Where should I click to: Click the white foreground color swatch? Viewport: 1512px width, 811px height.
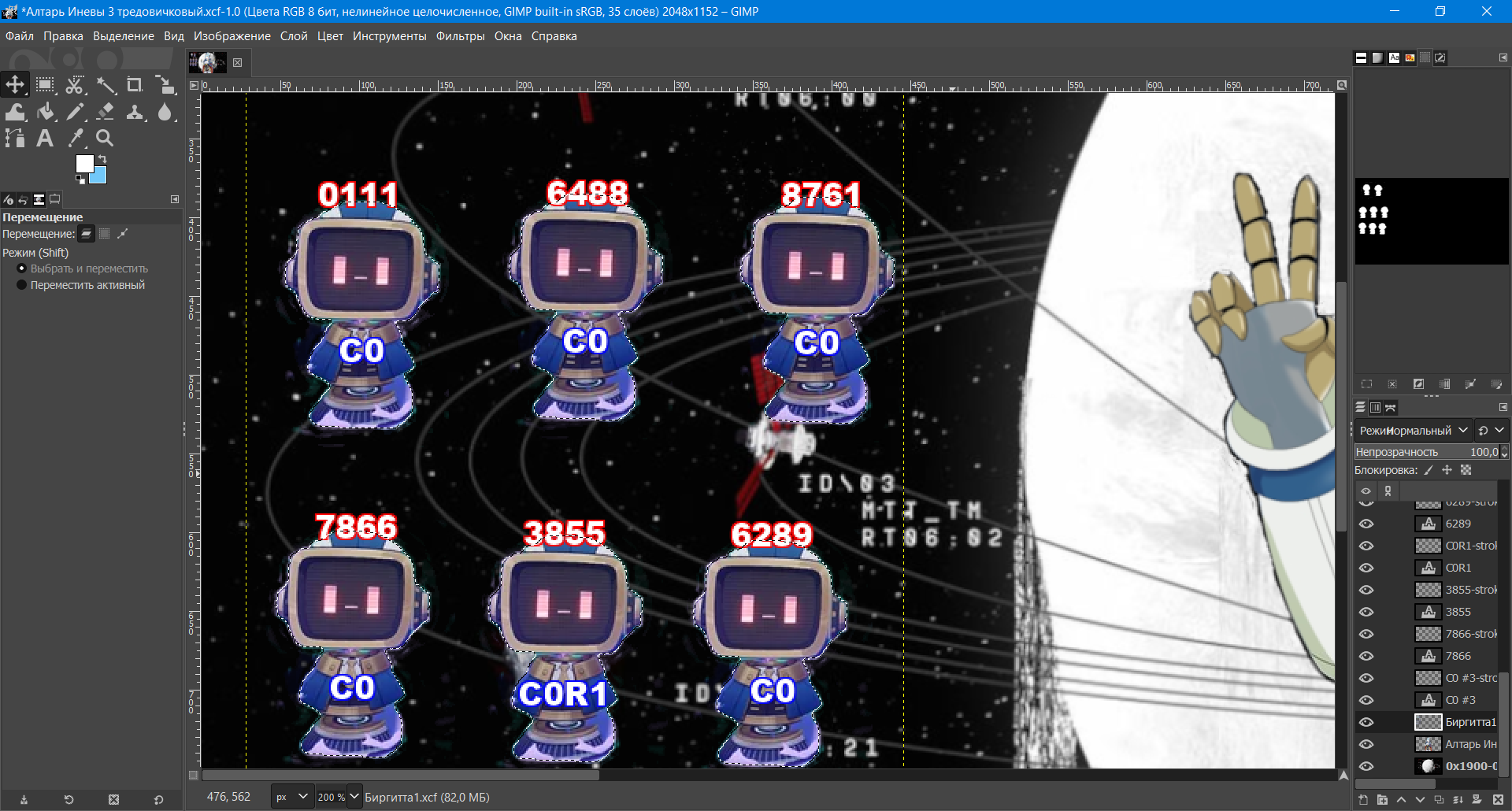83,162
